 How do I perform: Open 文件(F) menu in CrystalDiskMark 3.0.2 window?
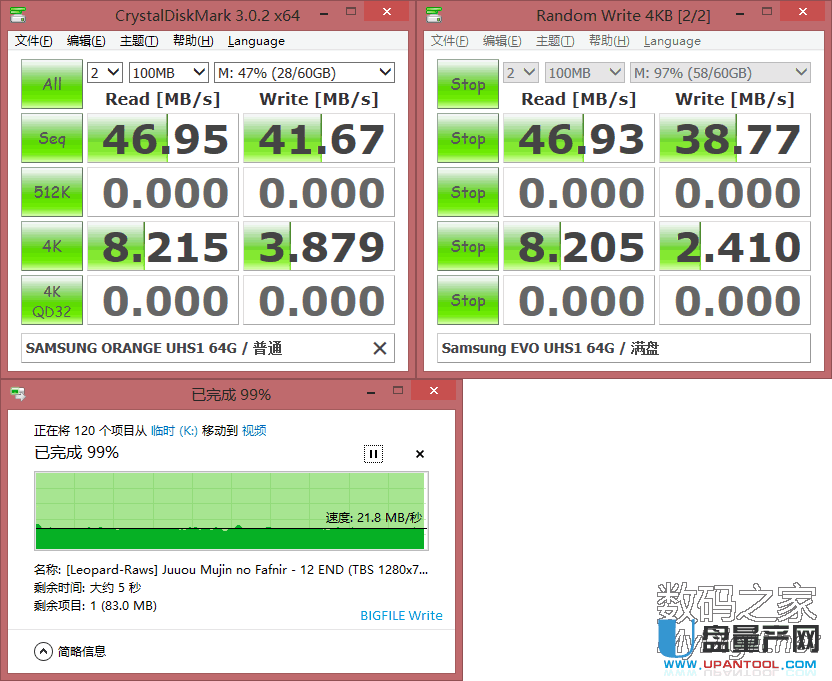34,41
